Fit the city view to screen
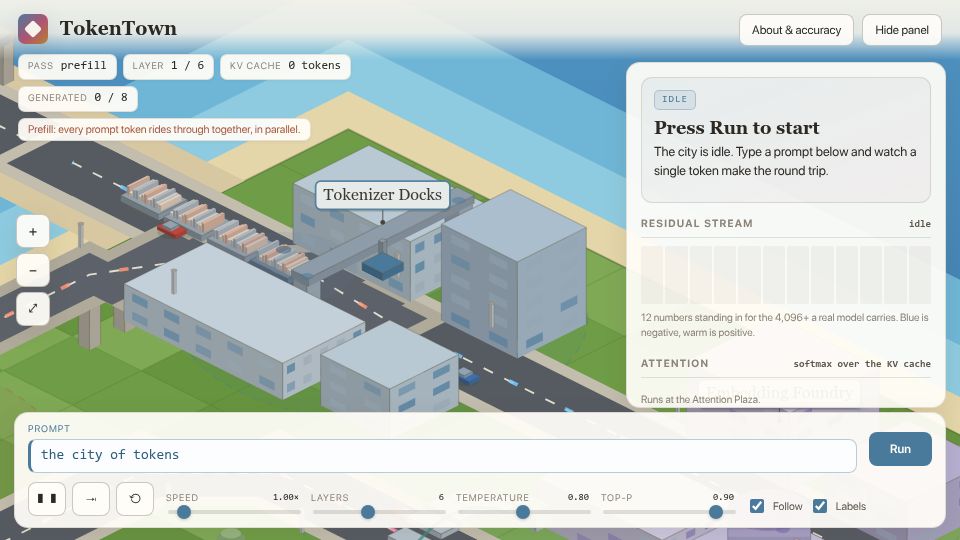The height and width of the screenshot is (540, 960). [x=33, y=308]
